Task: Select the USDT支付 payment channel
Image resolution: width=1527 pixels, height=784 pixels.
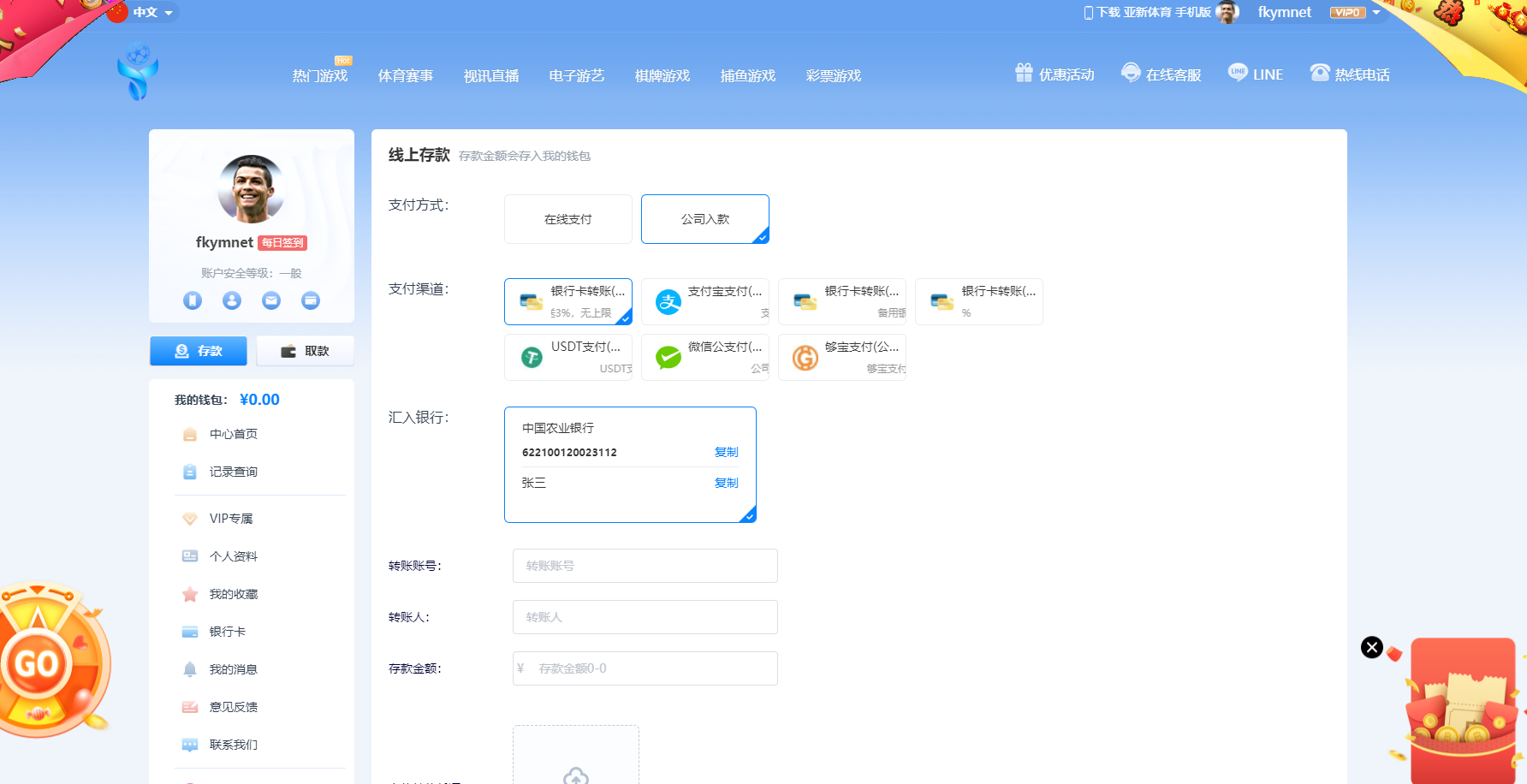Action: [567, 357]
